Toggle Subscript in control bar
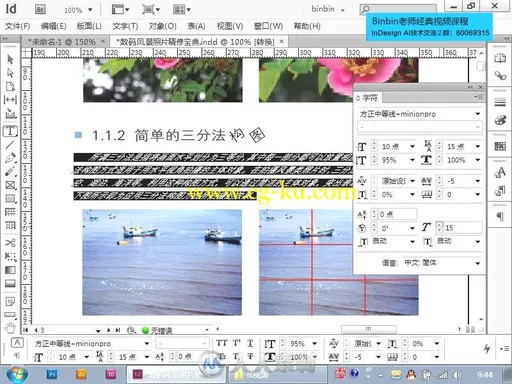Image resolution: width=512 pixels, height=384 pixels. [x=237, y=357]
